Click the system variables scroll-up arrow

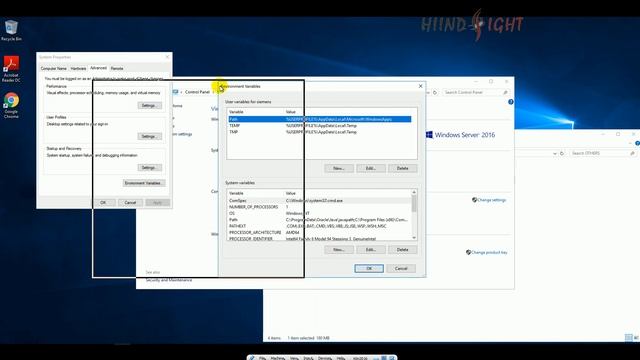tap(414, 192)
